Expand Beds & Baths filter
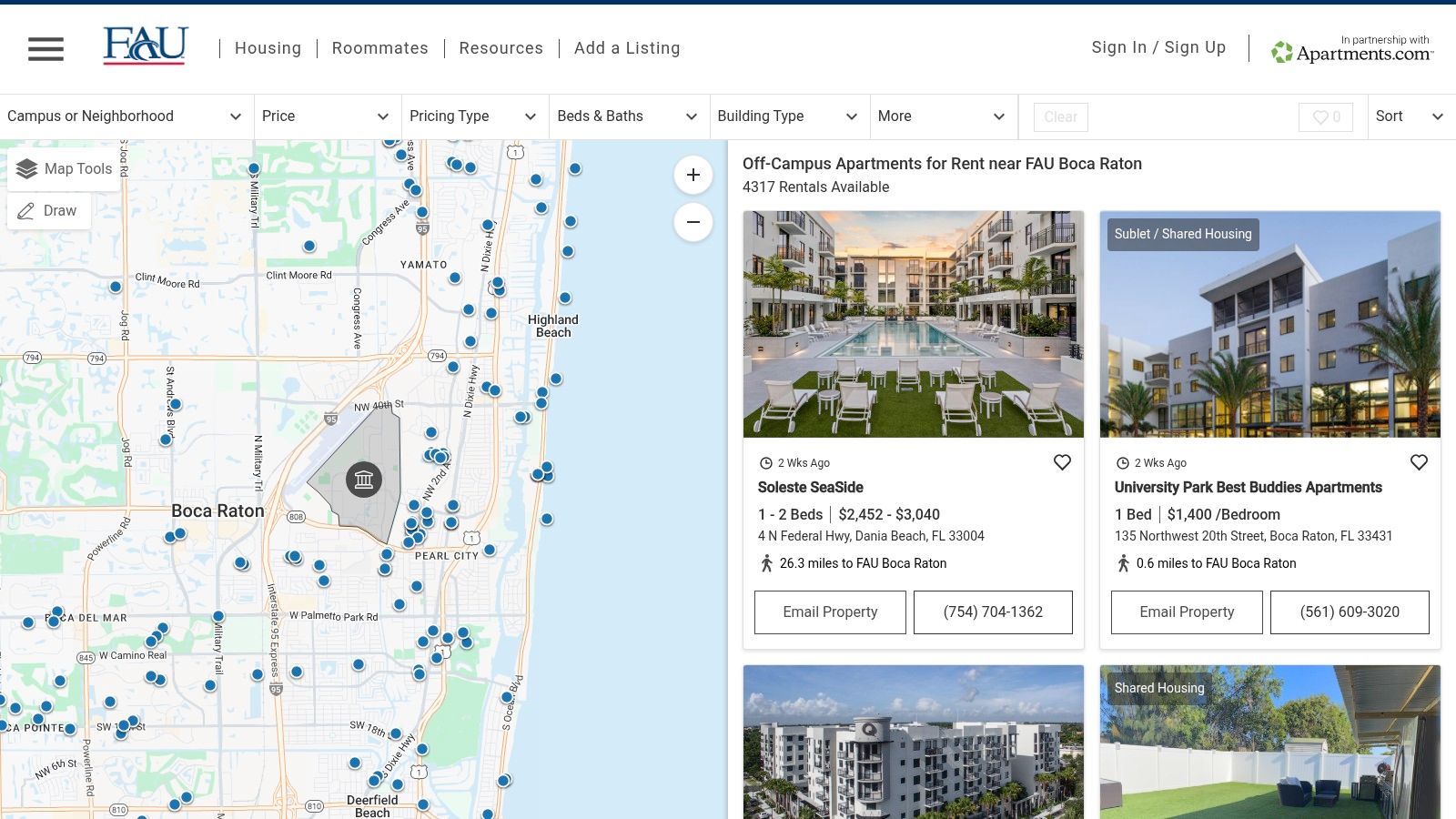1456x819 pixels. (x=630, y=116)
